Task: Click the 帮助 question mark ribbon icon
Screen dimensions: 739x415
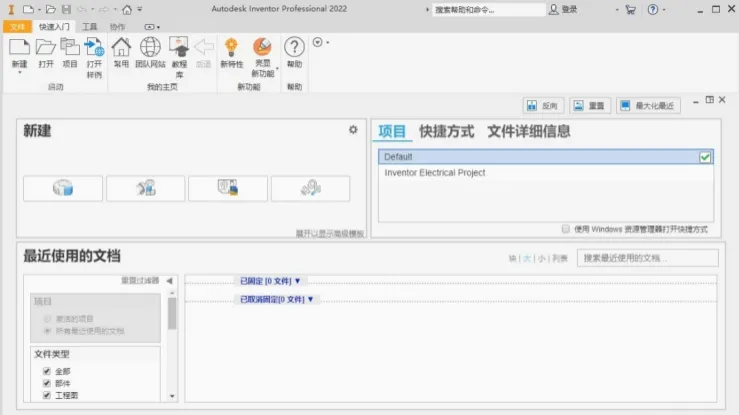Action: click(294, 47)
